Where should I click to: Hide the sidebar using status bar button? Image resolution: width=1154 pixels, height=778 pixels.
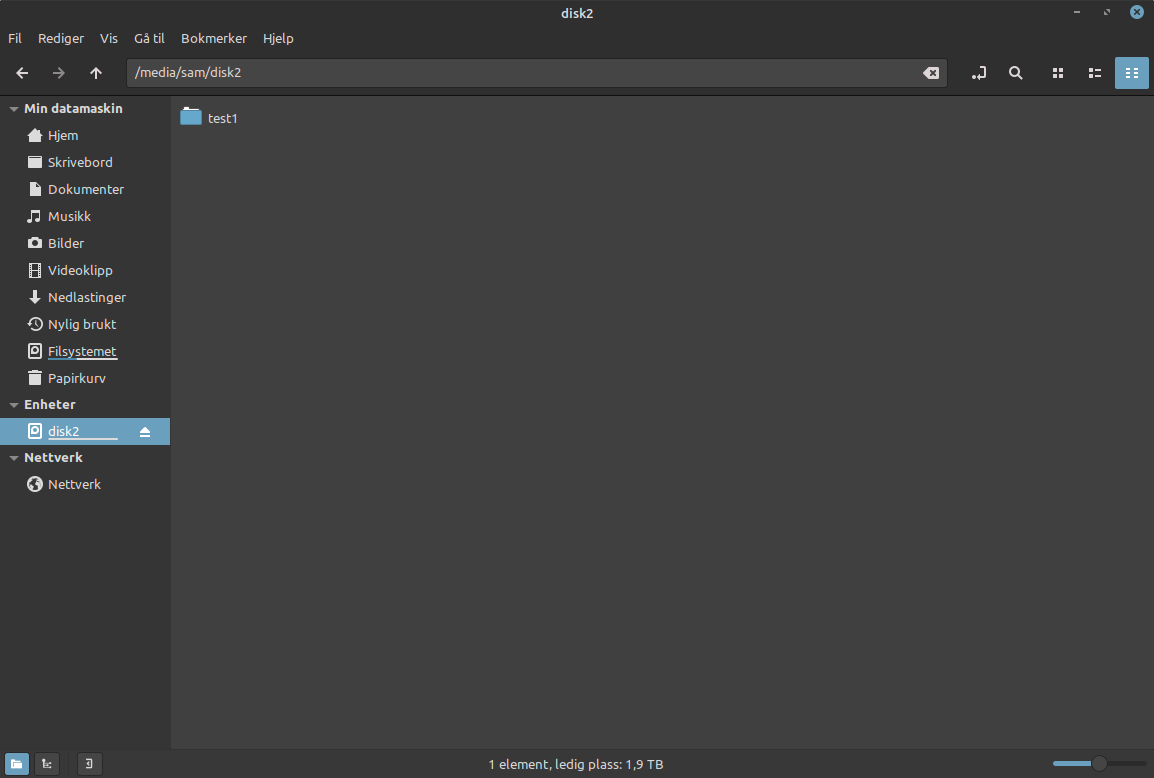pyautogui.click(x=89, y=764)
